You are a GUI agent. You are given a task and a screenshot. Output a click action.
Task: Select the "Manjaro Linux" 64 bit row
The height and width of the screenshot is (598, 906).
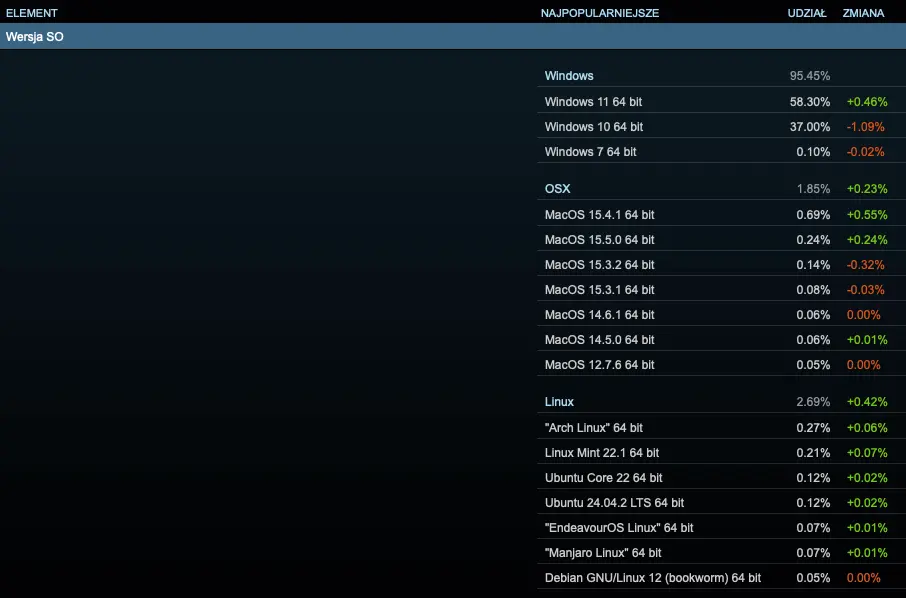point(722,552)
